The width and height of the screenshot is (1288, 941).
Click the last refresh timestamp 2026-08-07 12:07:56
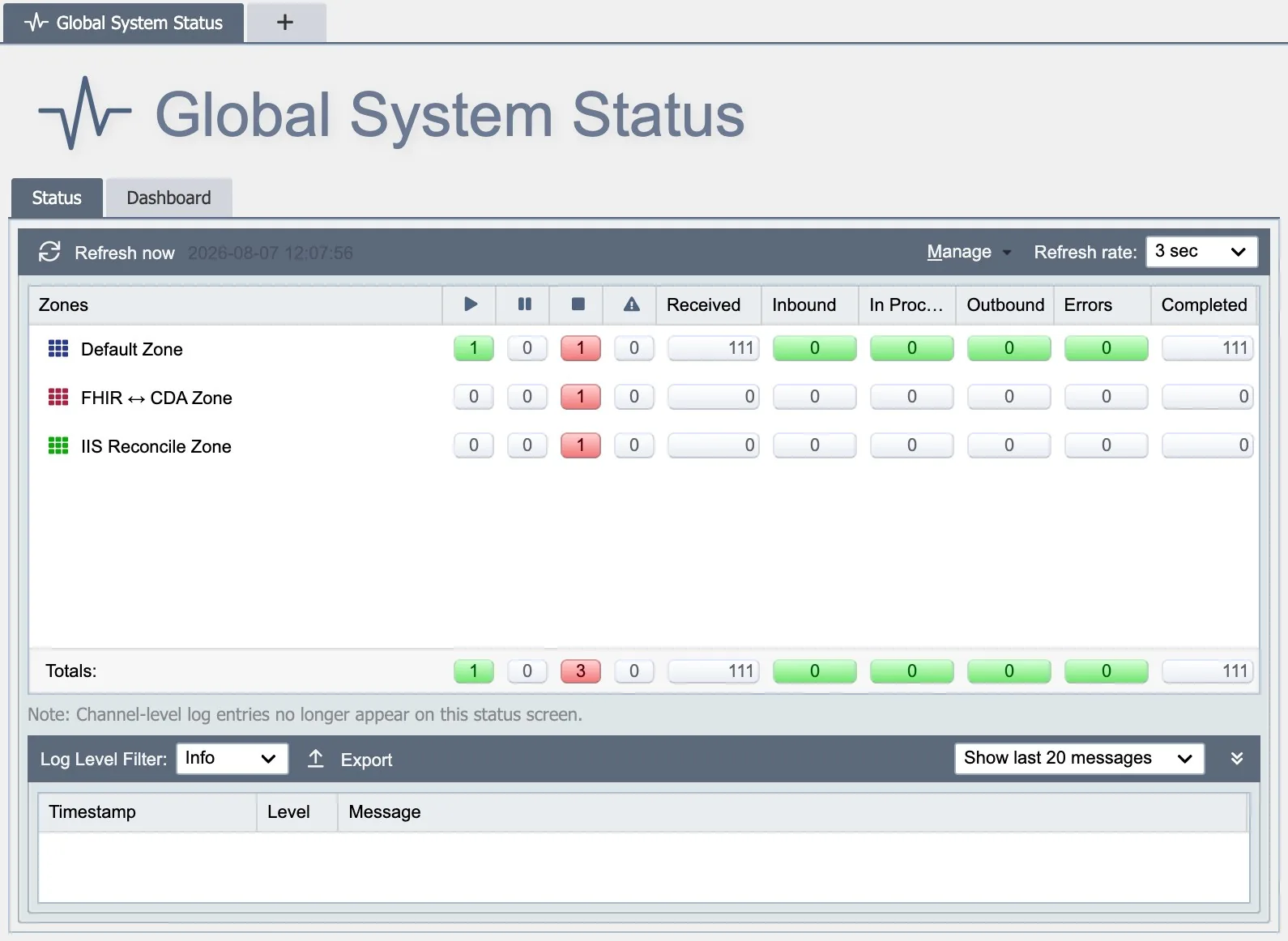(x=271, y=253)
